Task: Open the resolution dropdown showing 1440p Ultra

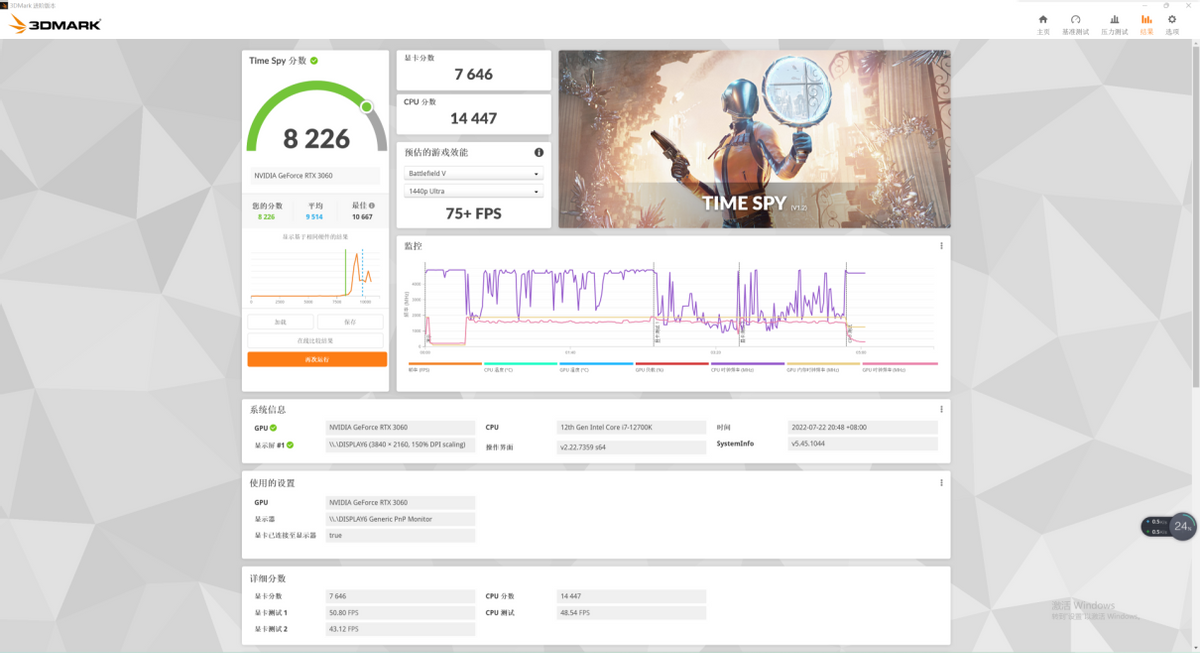Action: (x=474, y=191)
